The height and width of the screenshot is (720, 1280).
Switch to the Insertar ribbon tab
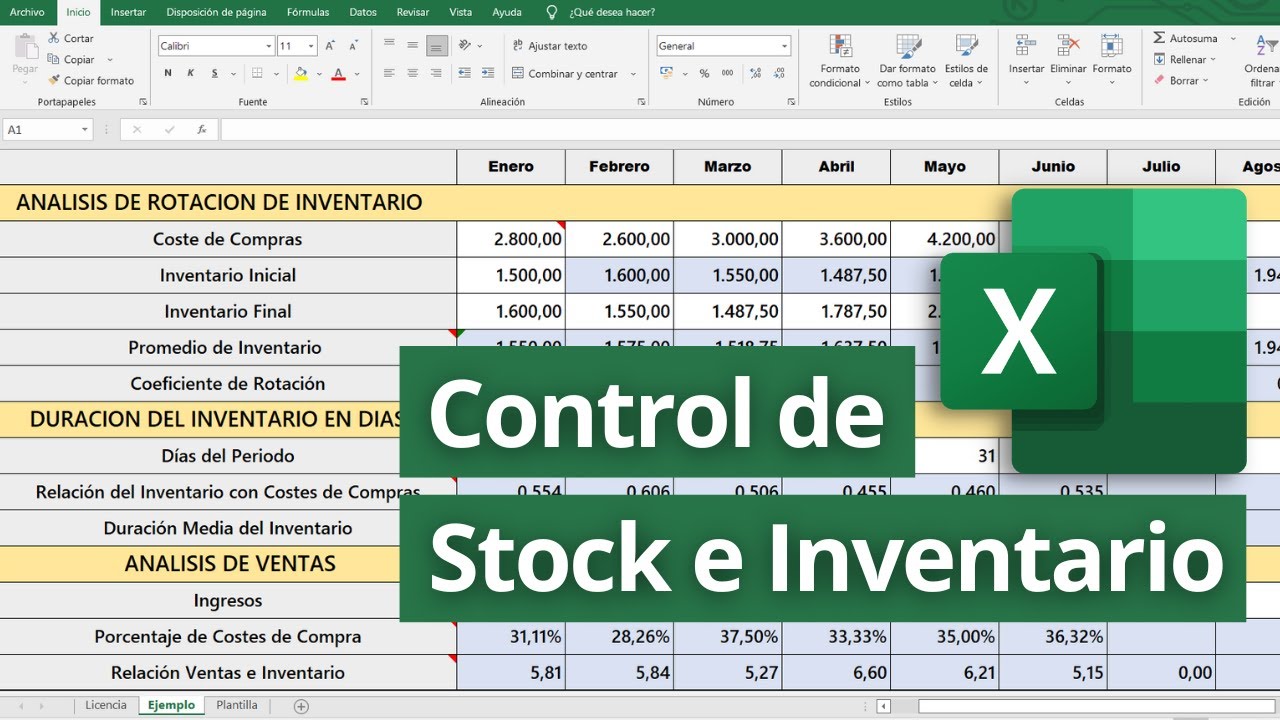(128, 12)
